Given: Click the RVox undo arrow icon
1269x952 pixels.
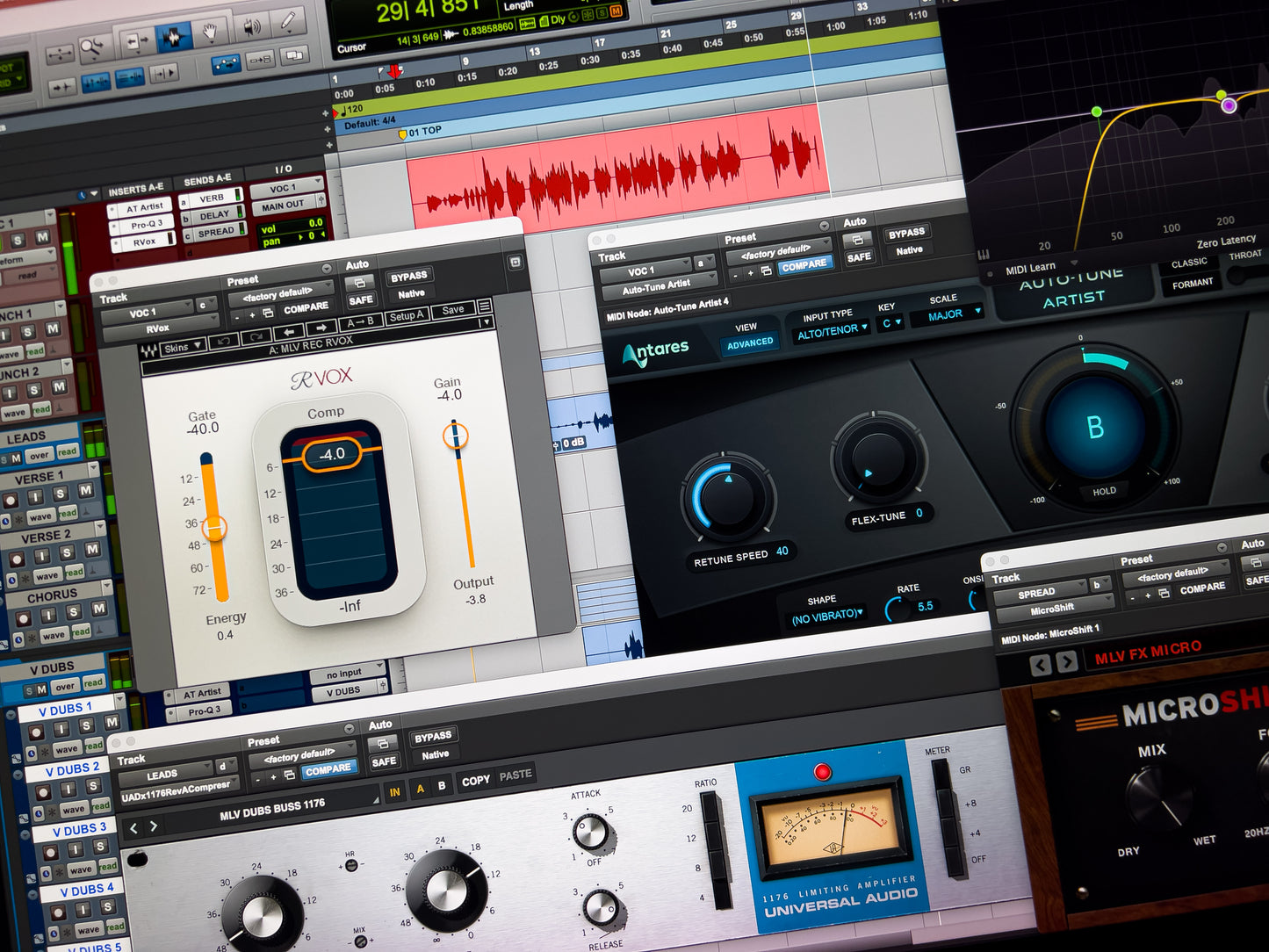Looking at the screenshot, I should pos(224,341).
